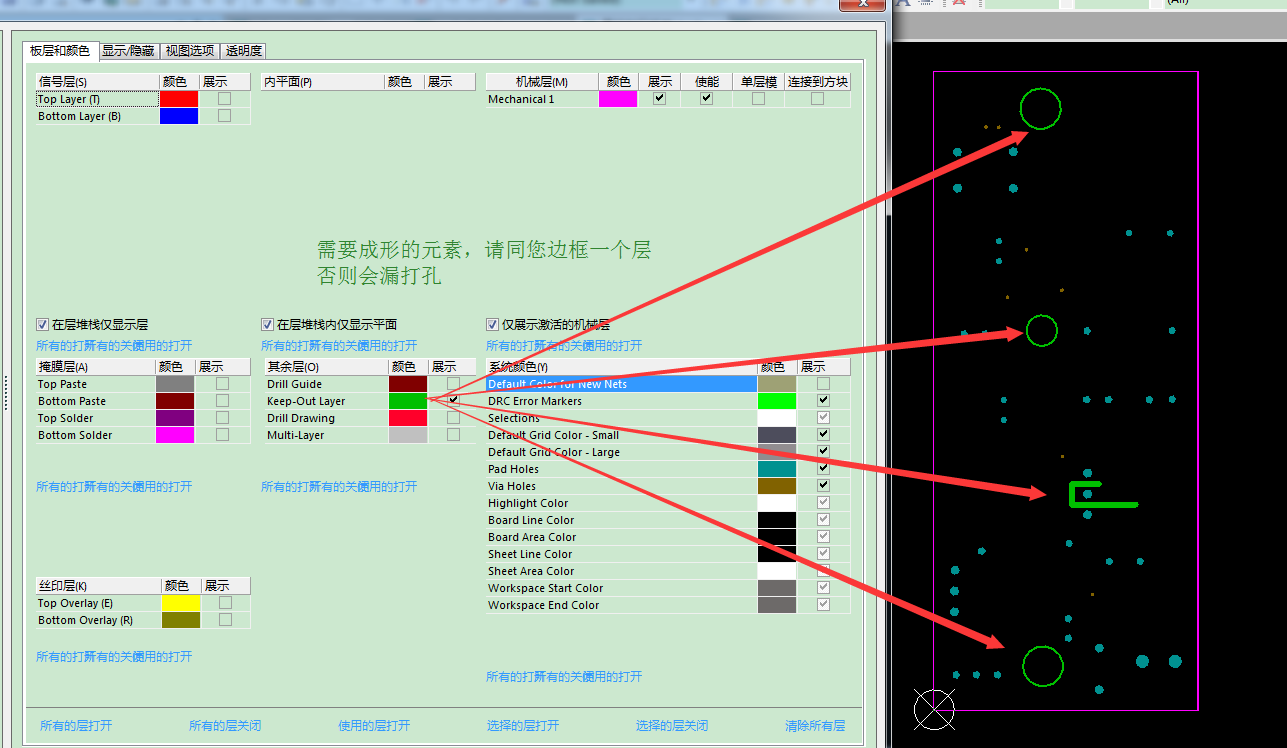Select the Workspace End Color row

[621, 605]
